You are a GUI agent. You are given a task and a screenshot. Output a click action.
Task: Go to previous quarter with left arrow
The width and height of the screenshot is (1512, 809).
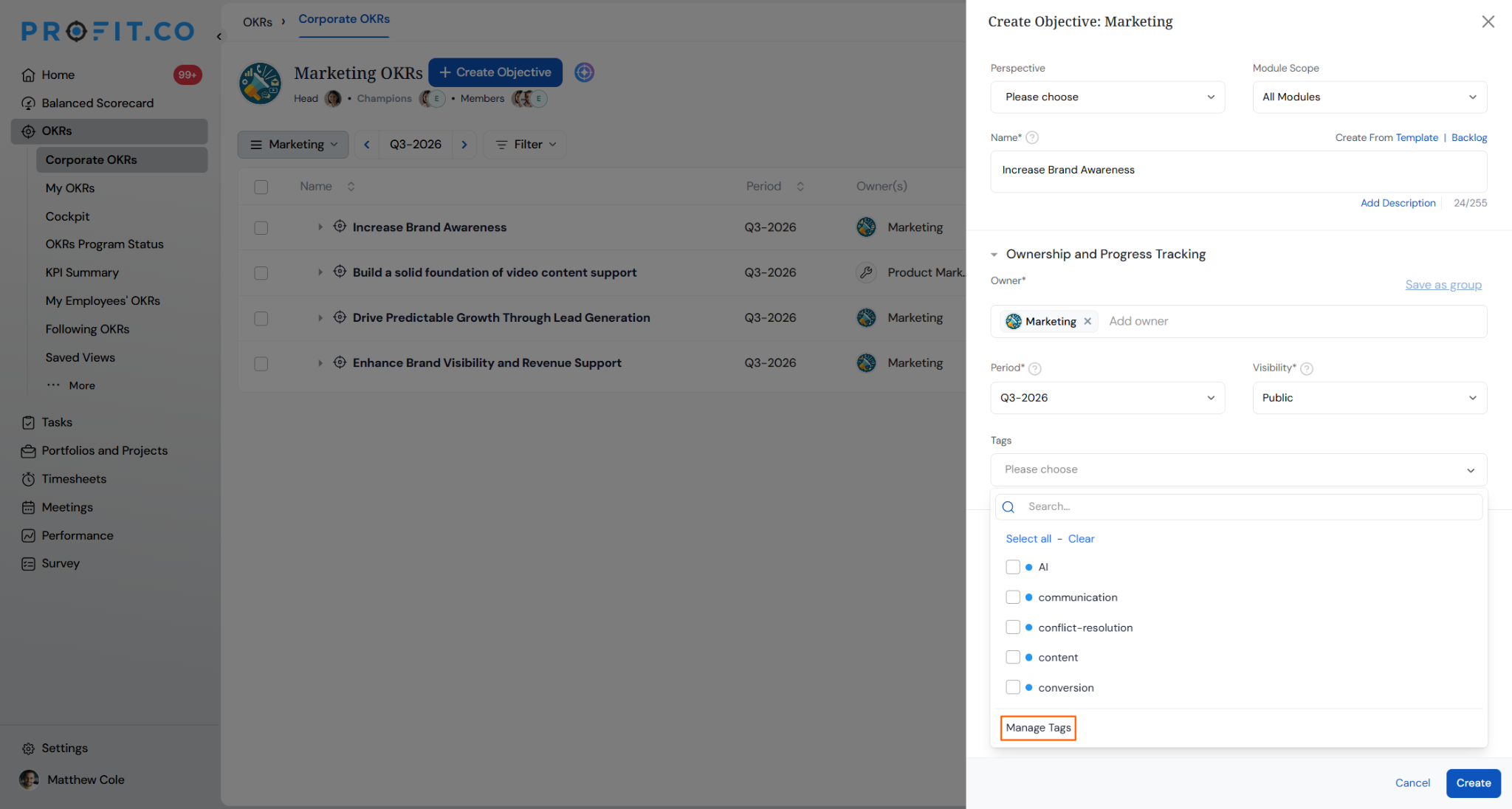point(366,145)
